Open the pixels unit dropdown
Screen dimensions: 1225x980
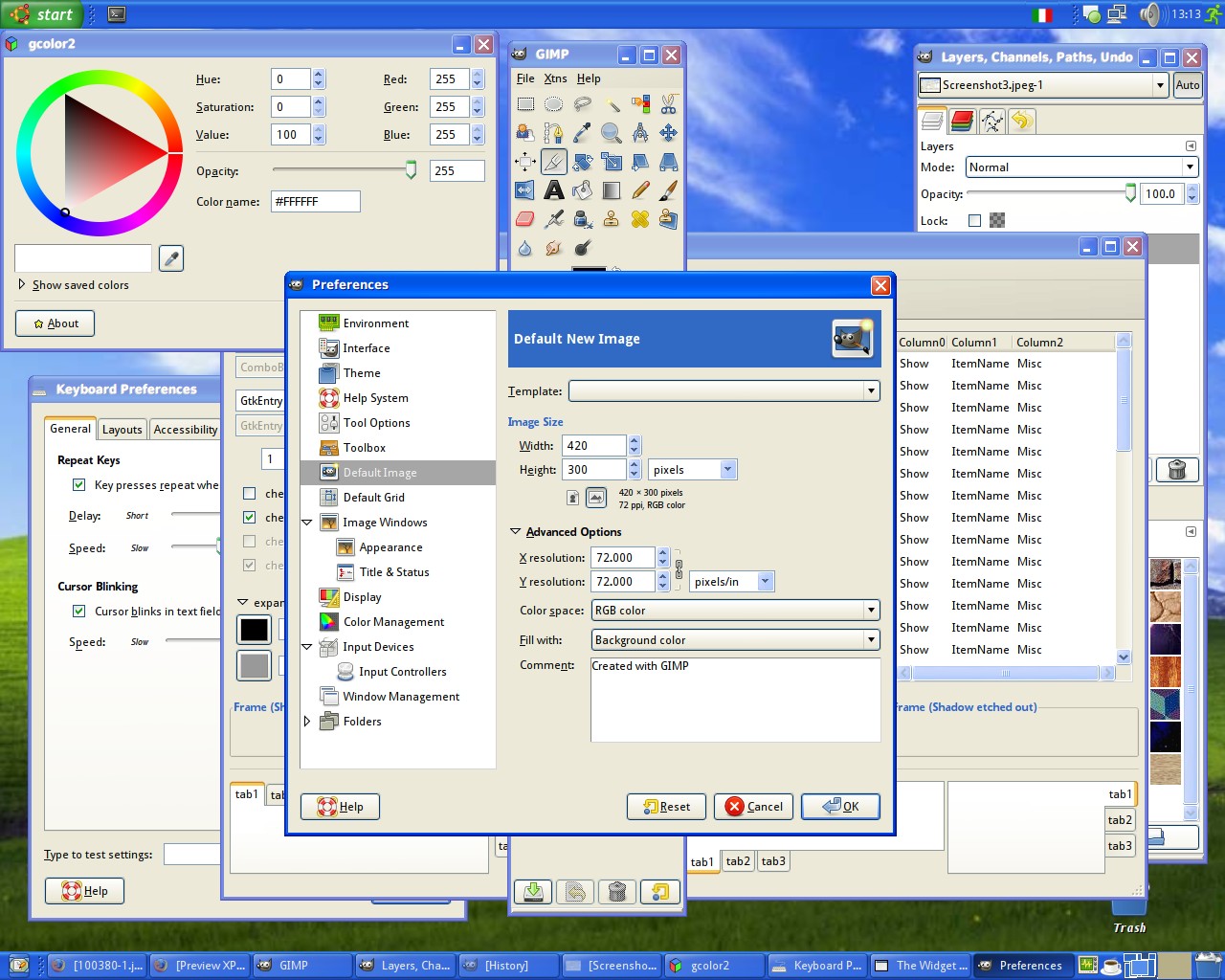[693, 470]
